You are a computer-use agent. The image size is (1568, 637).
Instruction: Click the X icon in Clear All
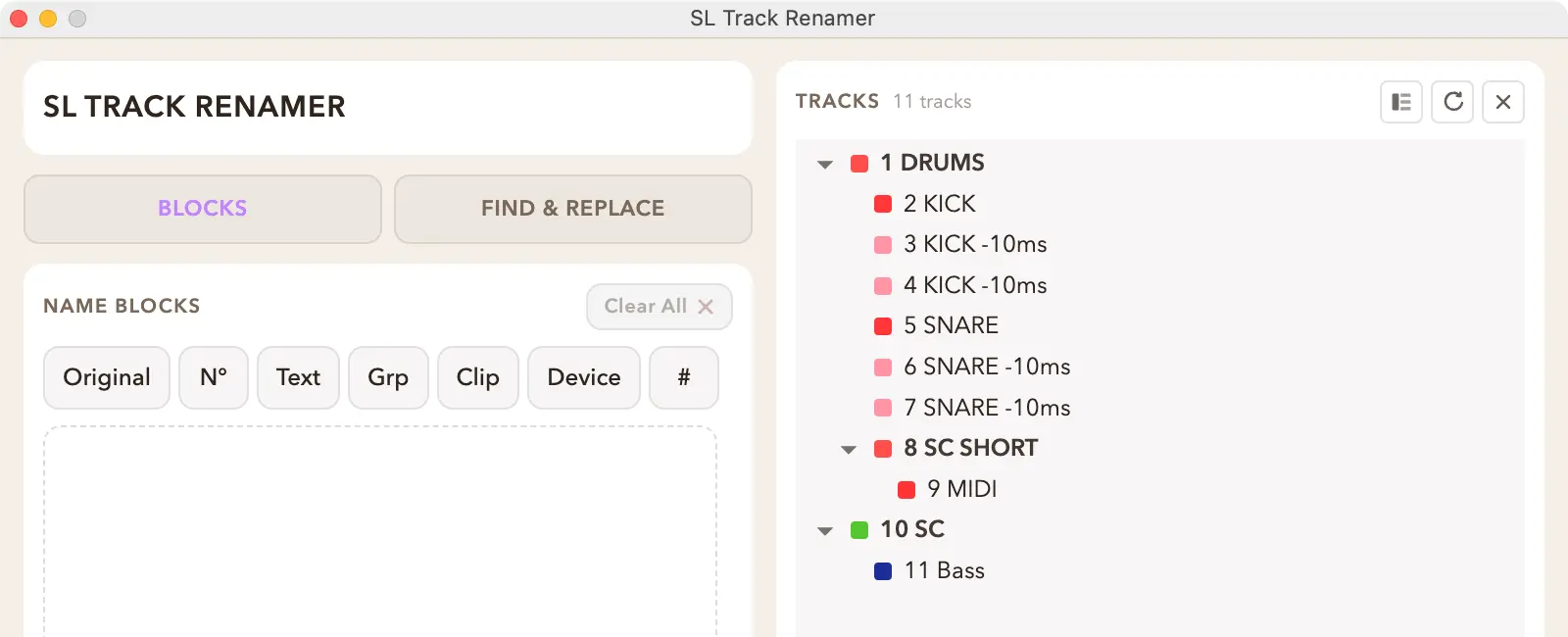tap(706, 307)
